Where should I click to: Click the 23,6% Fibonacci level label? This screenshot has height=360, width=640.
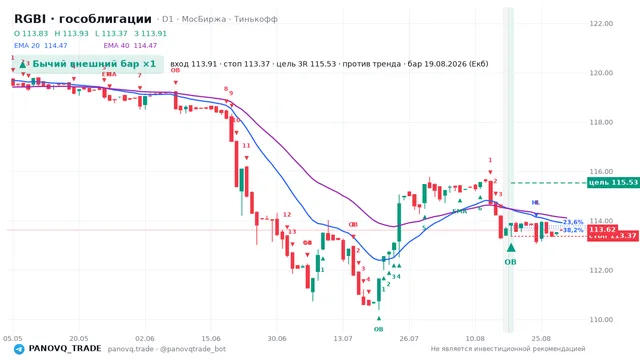pyautogui.click(x=573, y=222)
